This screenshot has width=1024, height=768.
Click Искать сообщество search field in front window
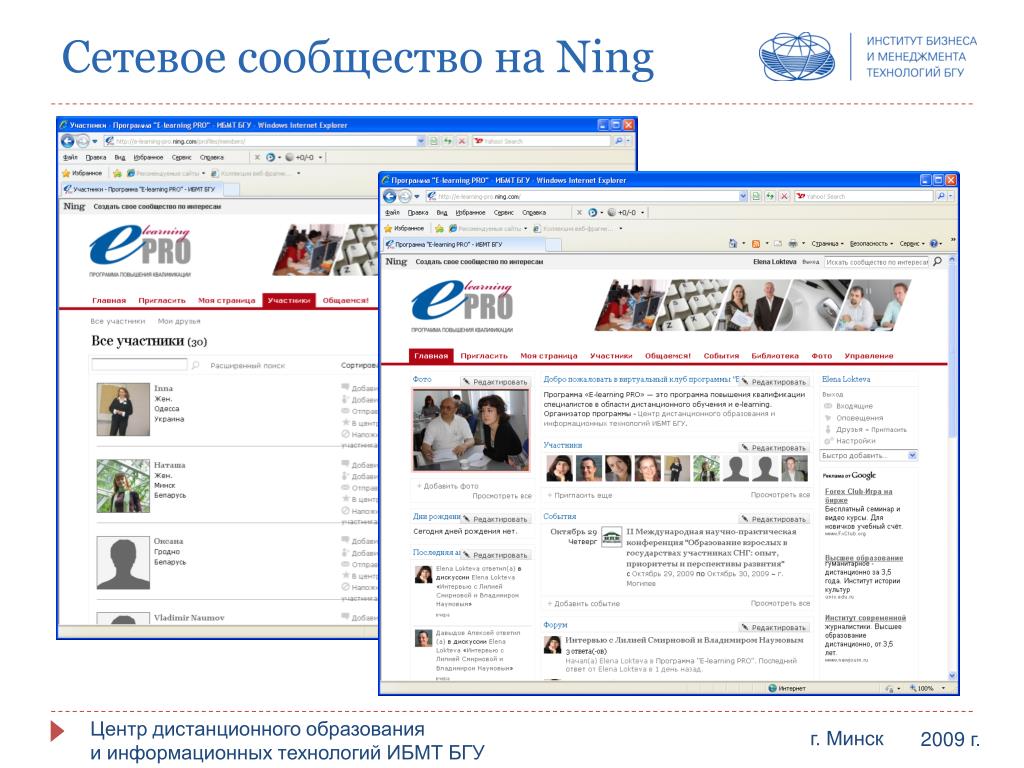(x=876, y=262)
